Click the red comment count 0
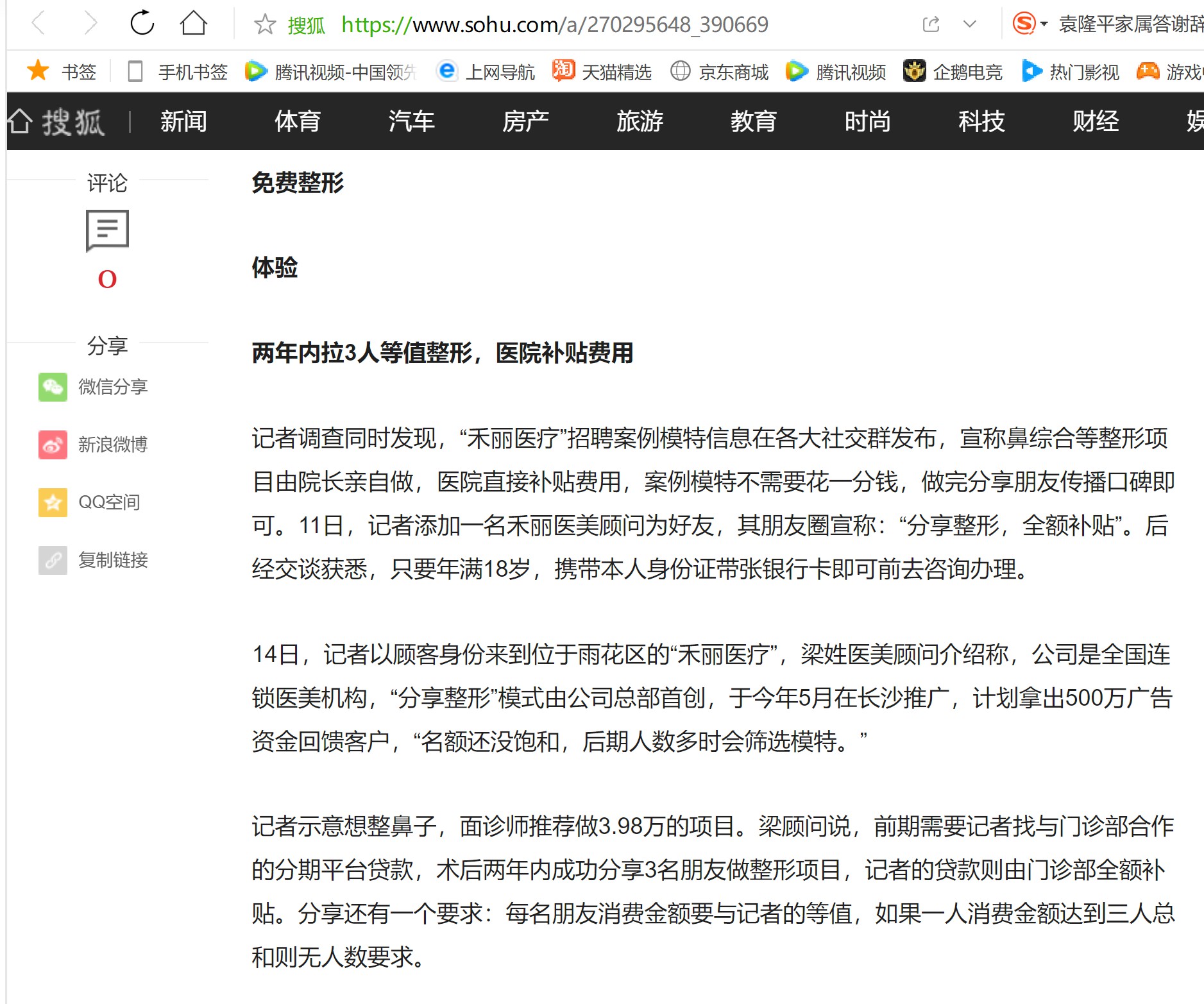This screenshot has width=1204, height=1004. [107, 279]
